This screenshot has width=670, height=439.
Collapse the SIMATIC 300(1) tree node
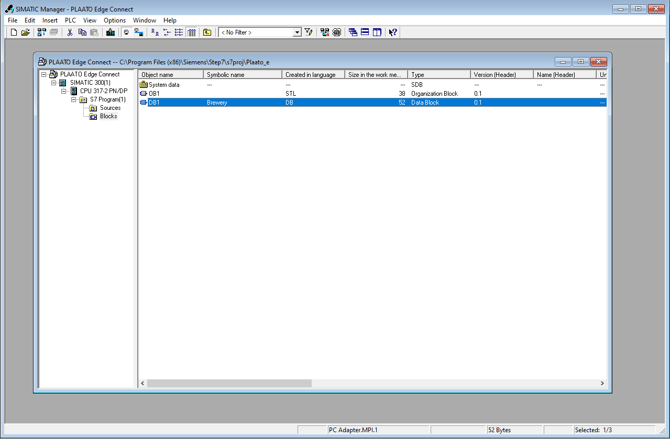[54, 83]
